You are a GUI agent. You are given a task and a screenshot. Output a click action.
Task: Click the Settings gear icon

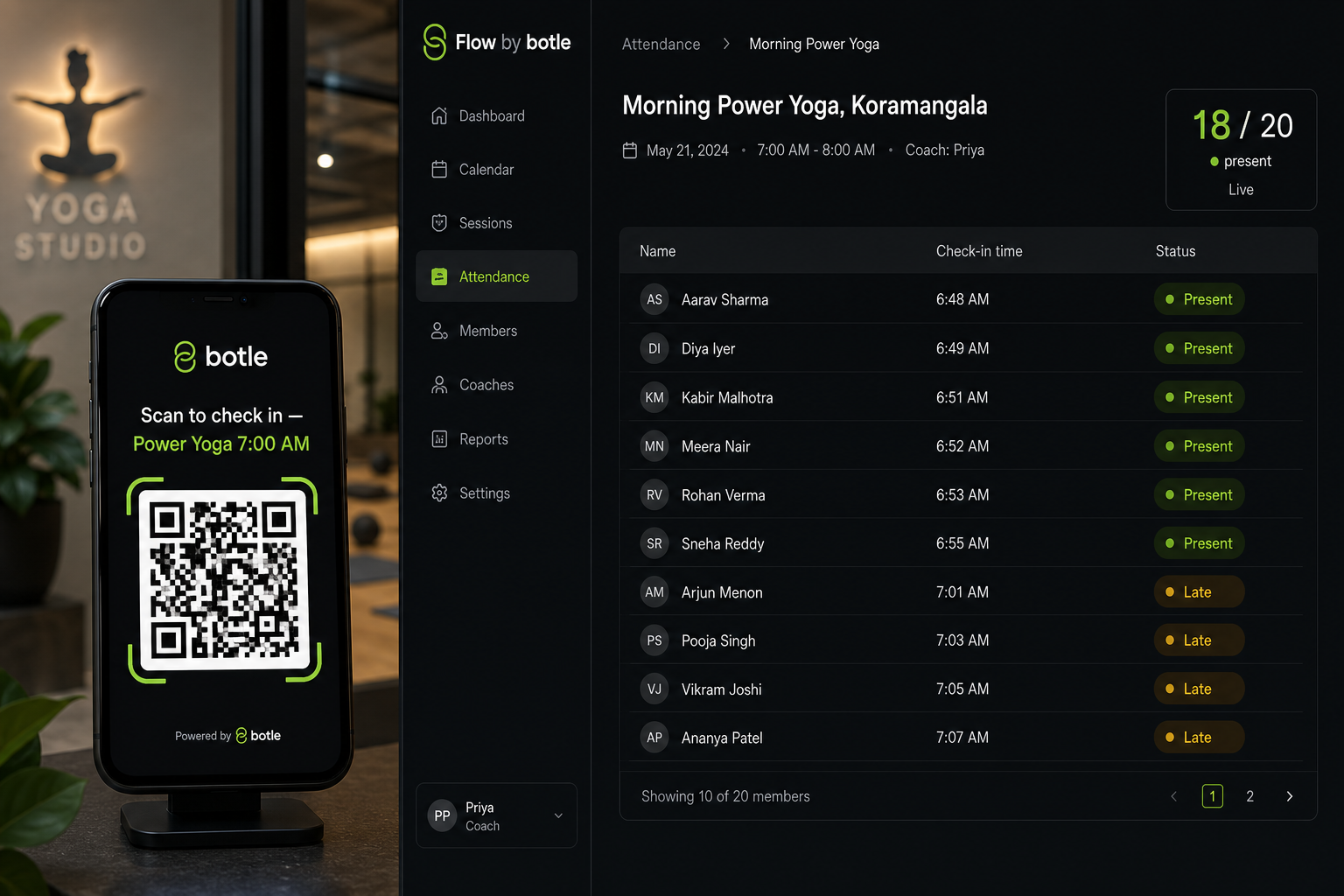pyautogui.click(x=439, y=493)
